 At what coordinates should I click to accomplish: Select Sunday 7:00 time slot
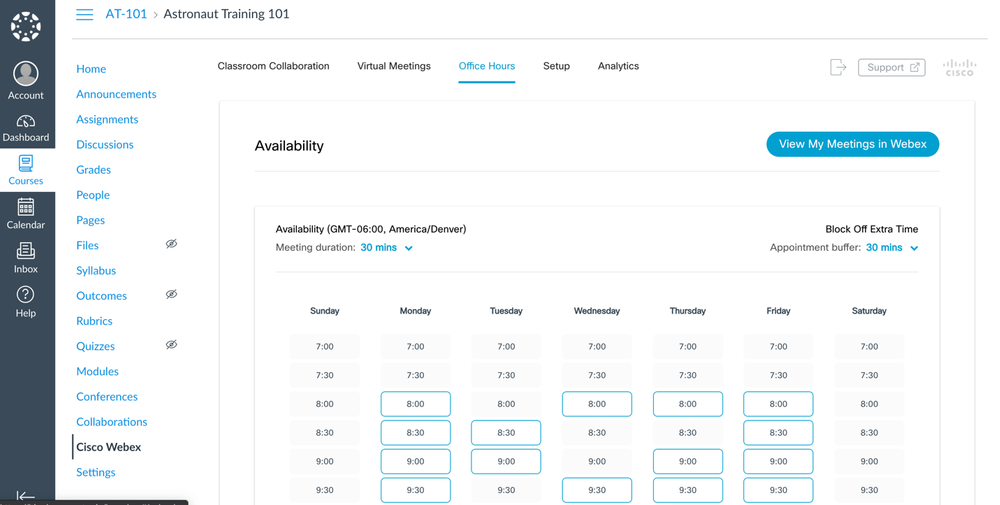325,346
